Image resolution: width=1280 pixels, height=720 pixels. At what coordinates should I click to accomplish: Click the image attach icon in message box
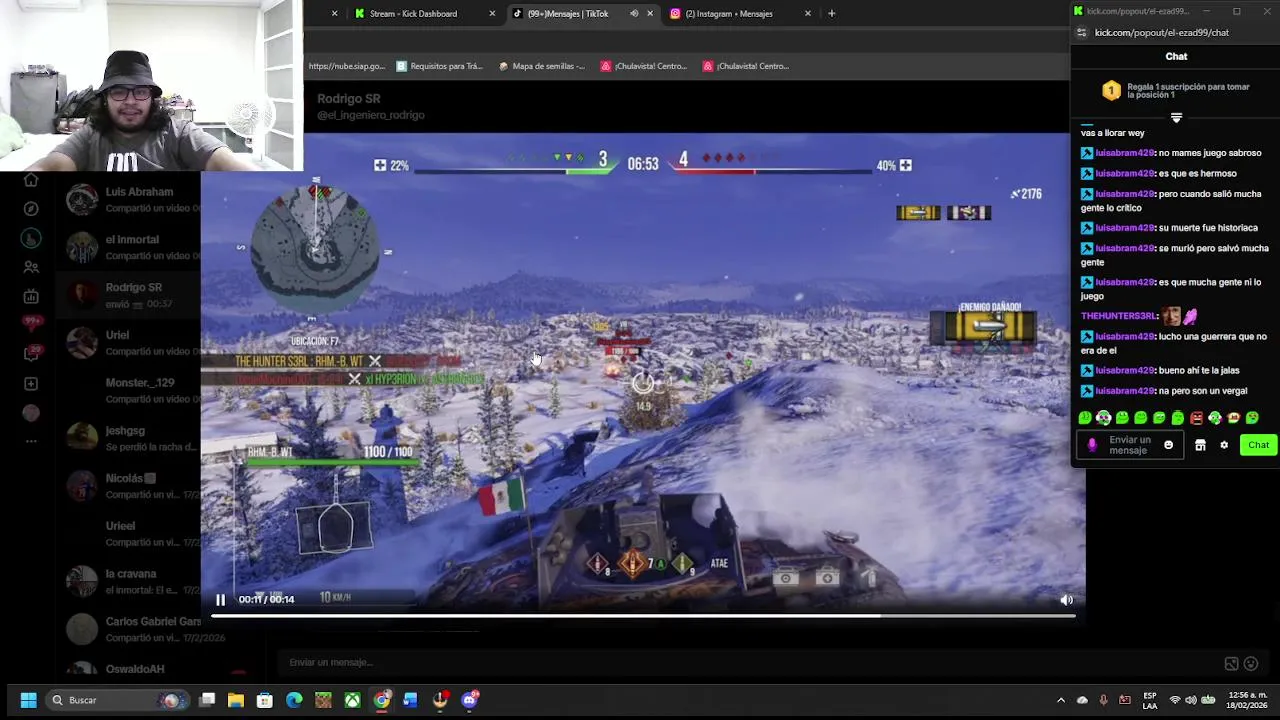click(x=1232, y=663)
